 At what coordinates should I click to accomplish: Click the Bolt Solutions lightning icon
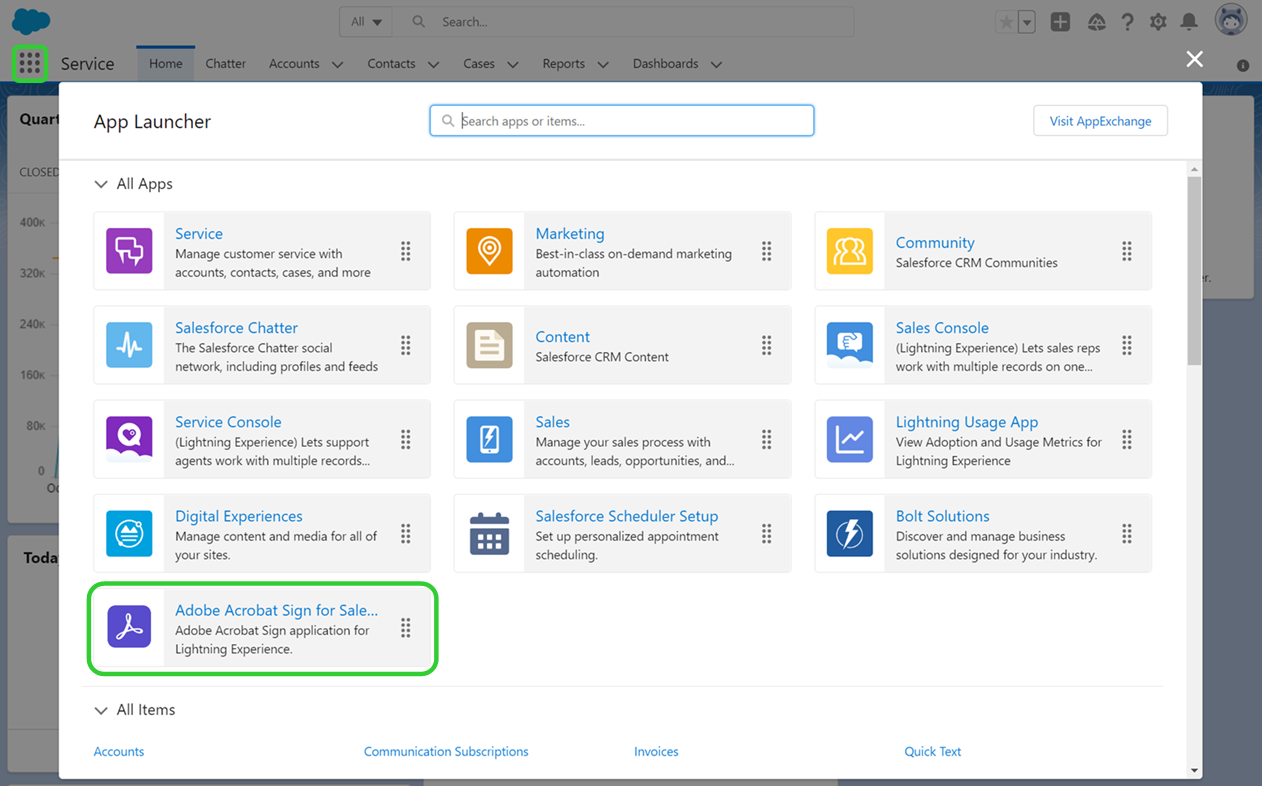tap(850, 533)
